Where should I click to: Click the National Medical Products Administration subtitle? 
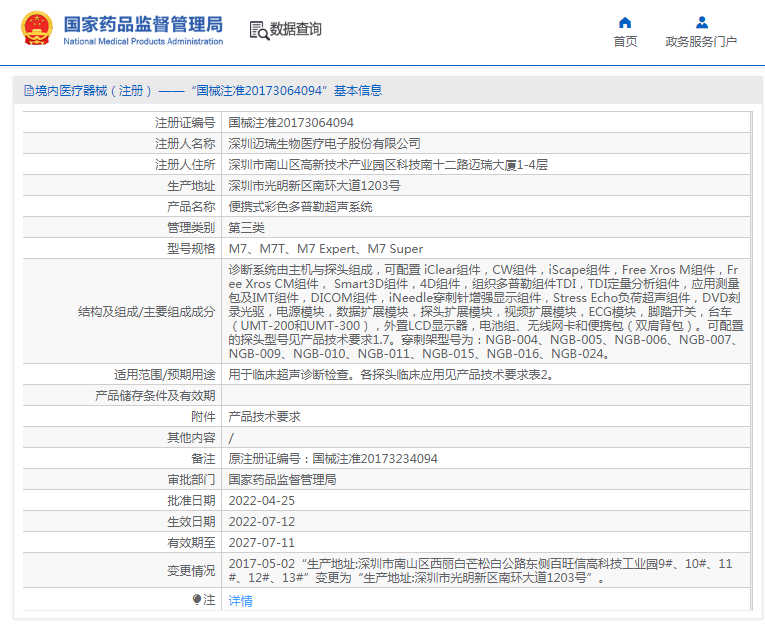(143, 42)
